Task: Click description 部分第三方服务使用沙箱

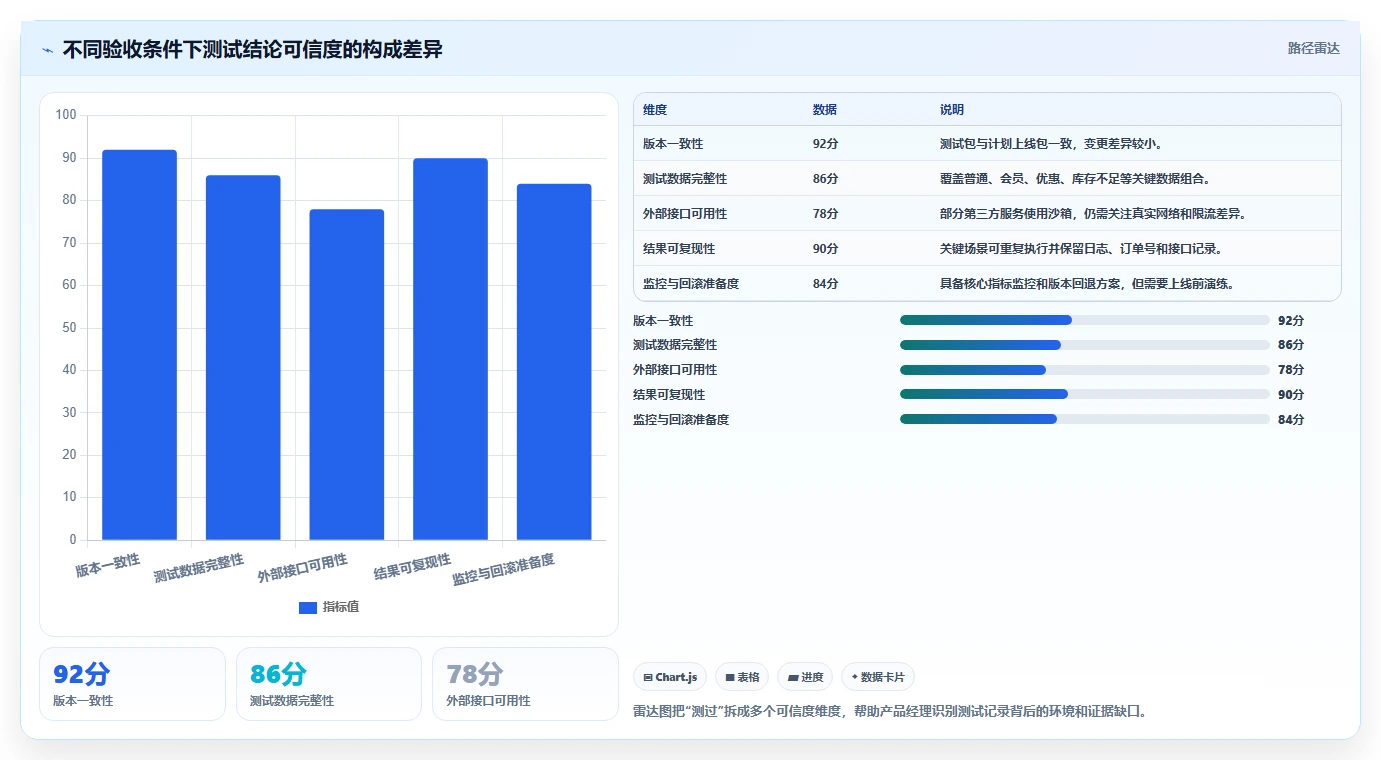Action: click(x=1093, y=214)
